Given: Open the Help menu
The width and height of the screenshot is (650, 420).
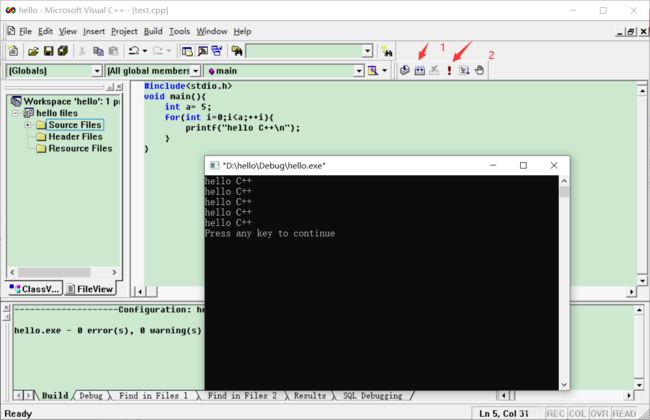Looking at the screenshot, I should coord(243,32).
